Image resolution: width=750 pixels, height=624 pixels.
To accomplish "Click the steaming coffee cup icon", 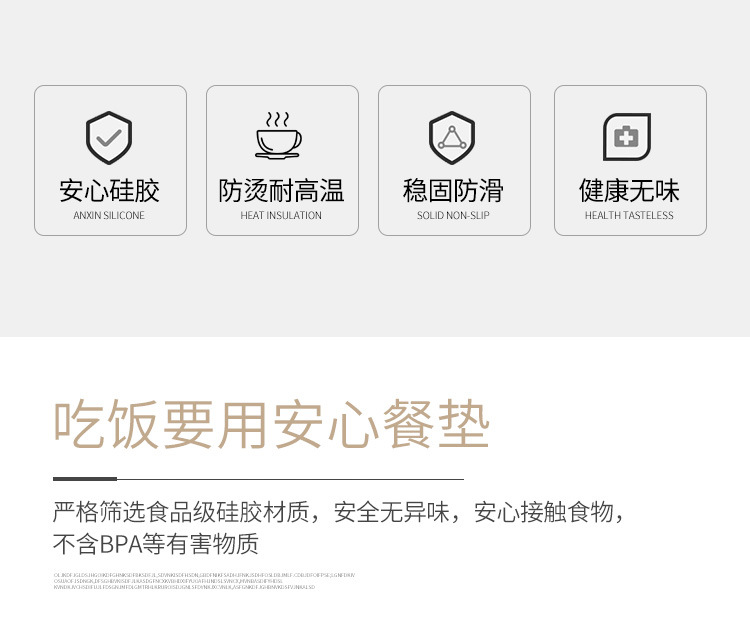I will [x=278, y=135].
